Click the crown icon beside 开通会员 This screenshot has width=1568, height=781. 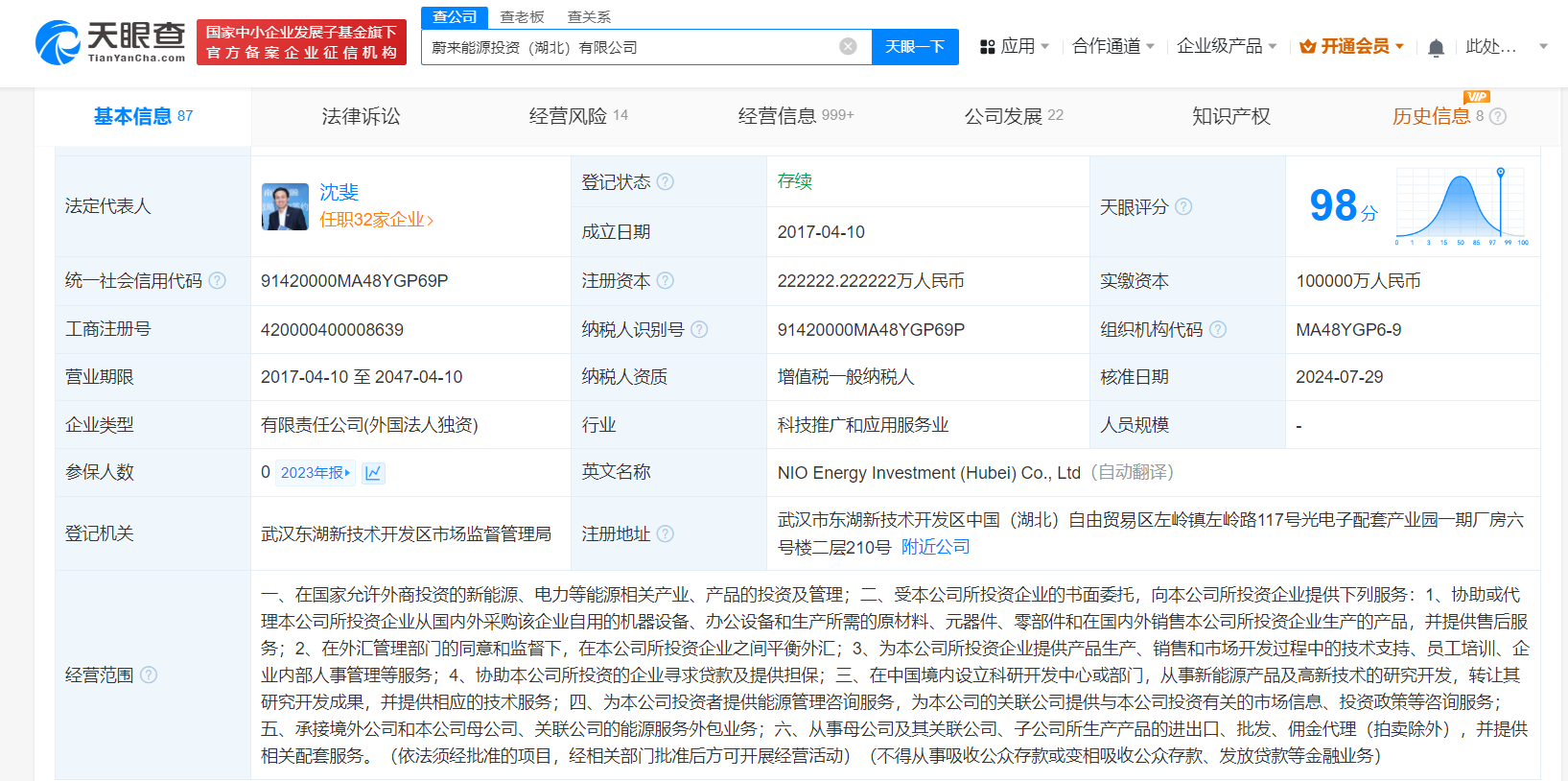click(1307, 46)
